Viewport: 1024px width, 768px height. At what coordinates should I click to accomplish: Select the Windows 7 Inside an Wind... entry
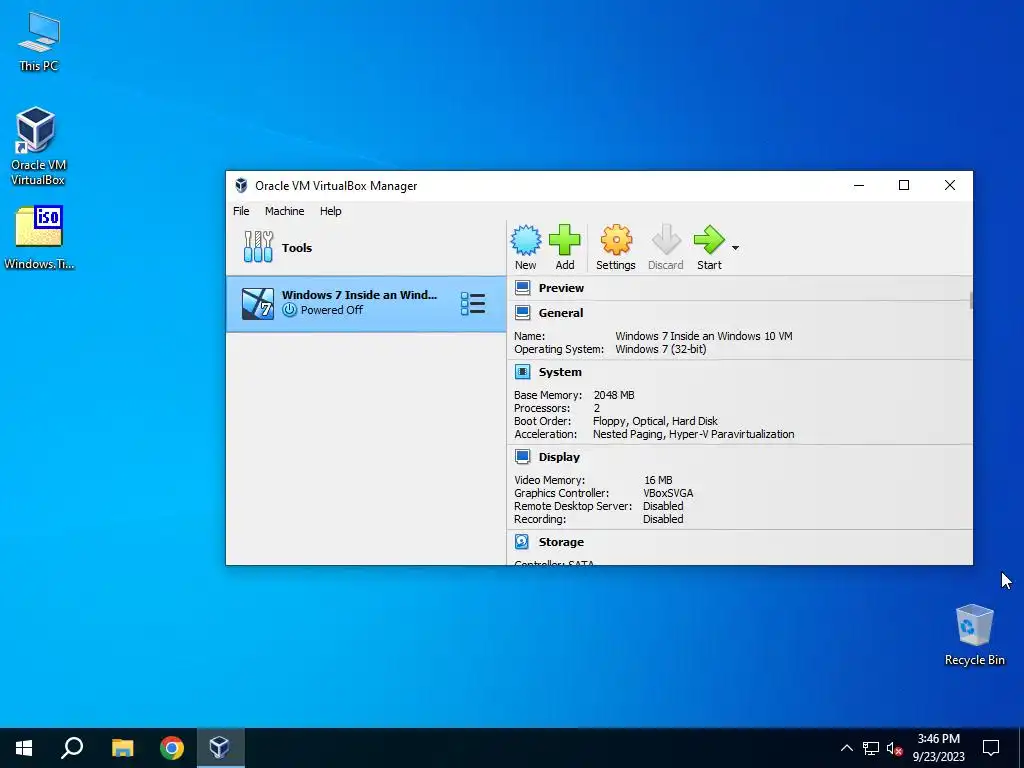366,304
